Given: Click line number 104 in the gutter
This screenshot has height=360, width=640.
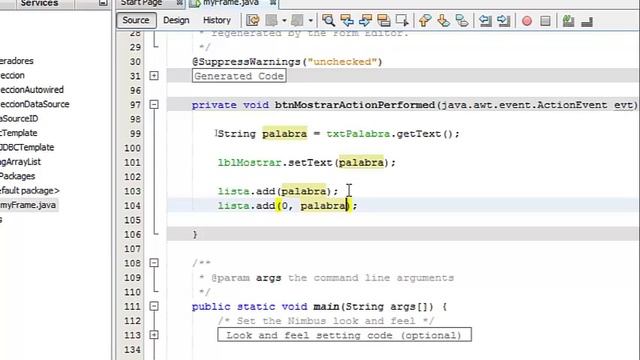Looking at the screenshot, I should tap(132, 206).
